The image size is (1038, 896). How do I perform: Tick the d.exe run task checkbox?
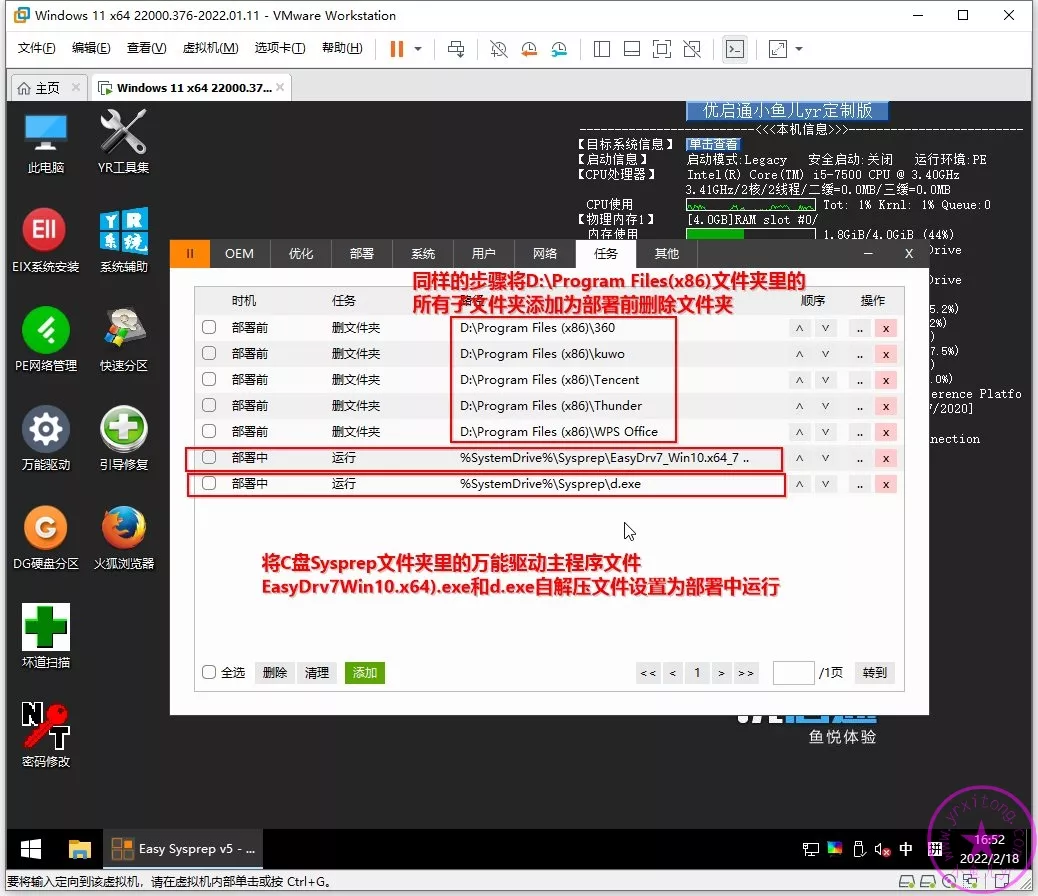point(209,484)
